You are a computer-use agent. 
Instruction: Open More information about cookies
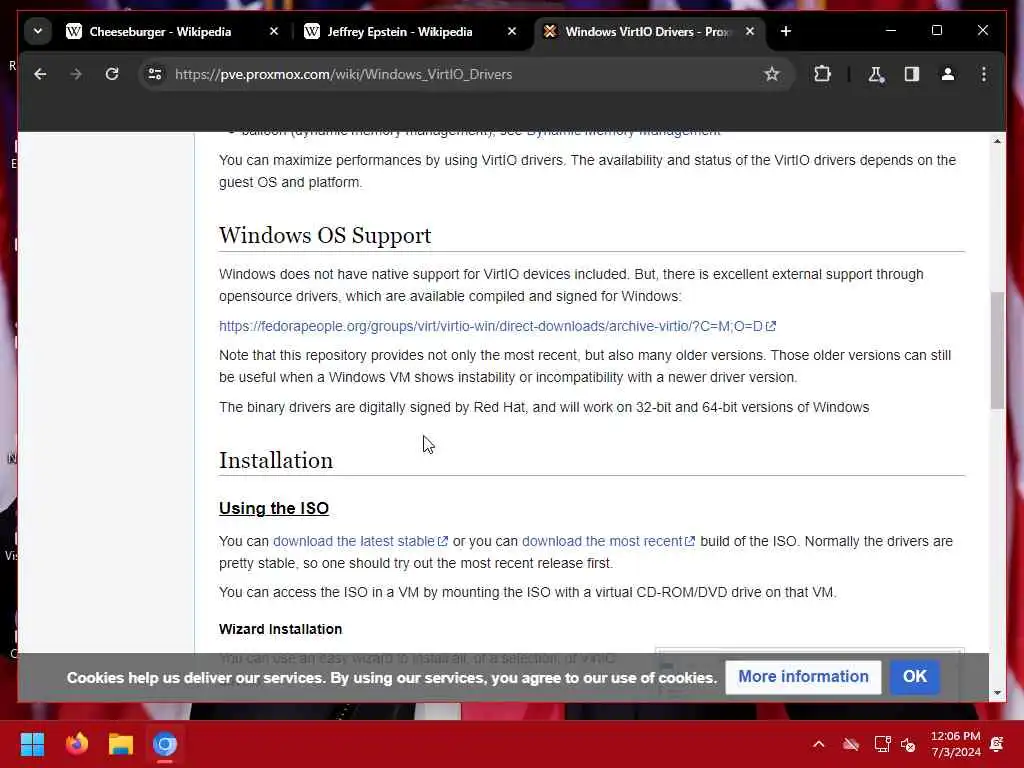click(803, 677)
